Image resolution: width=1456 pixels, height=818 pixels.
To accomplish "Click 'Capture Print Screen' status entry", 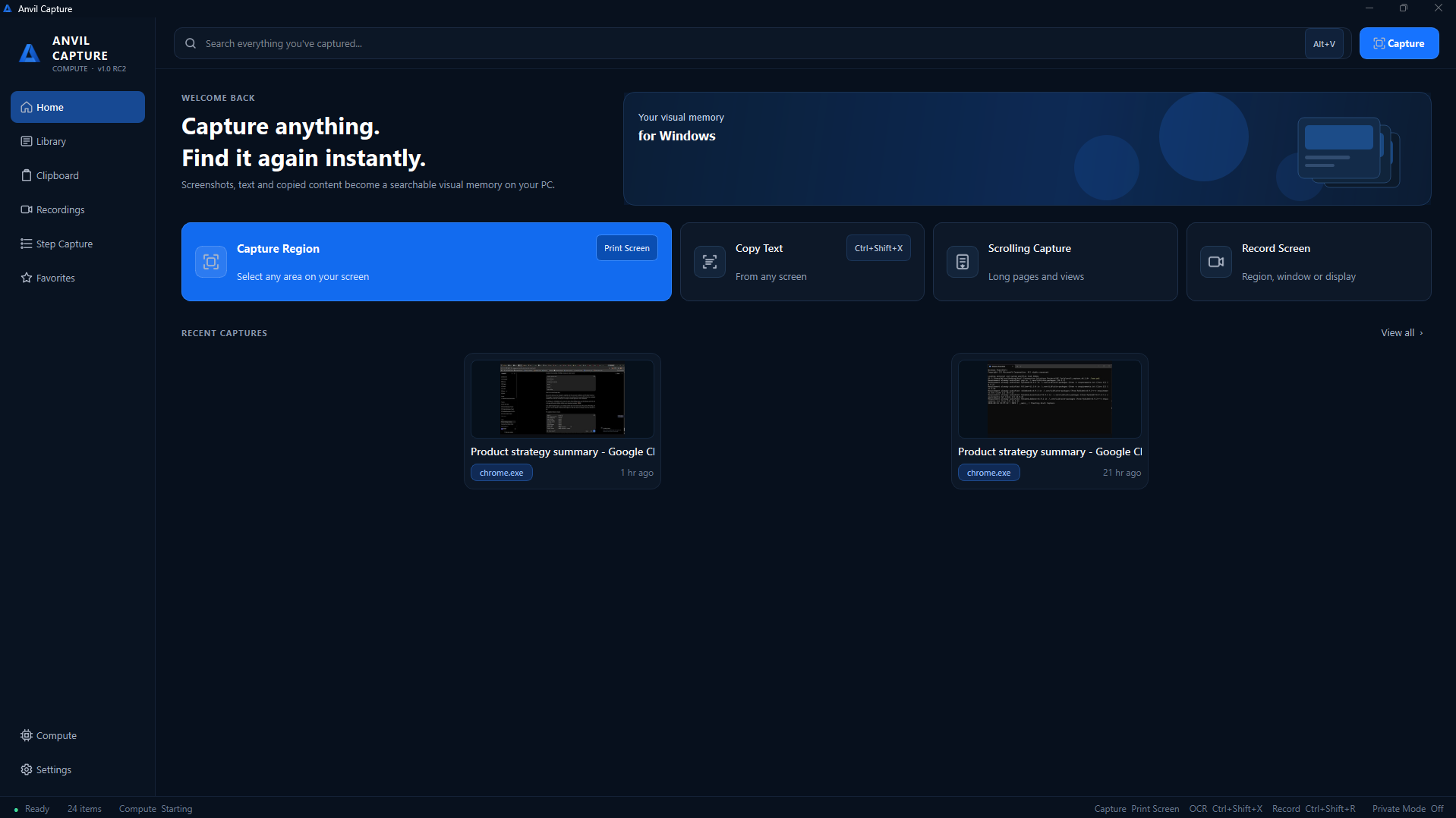I will point(1136,809).
